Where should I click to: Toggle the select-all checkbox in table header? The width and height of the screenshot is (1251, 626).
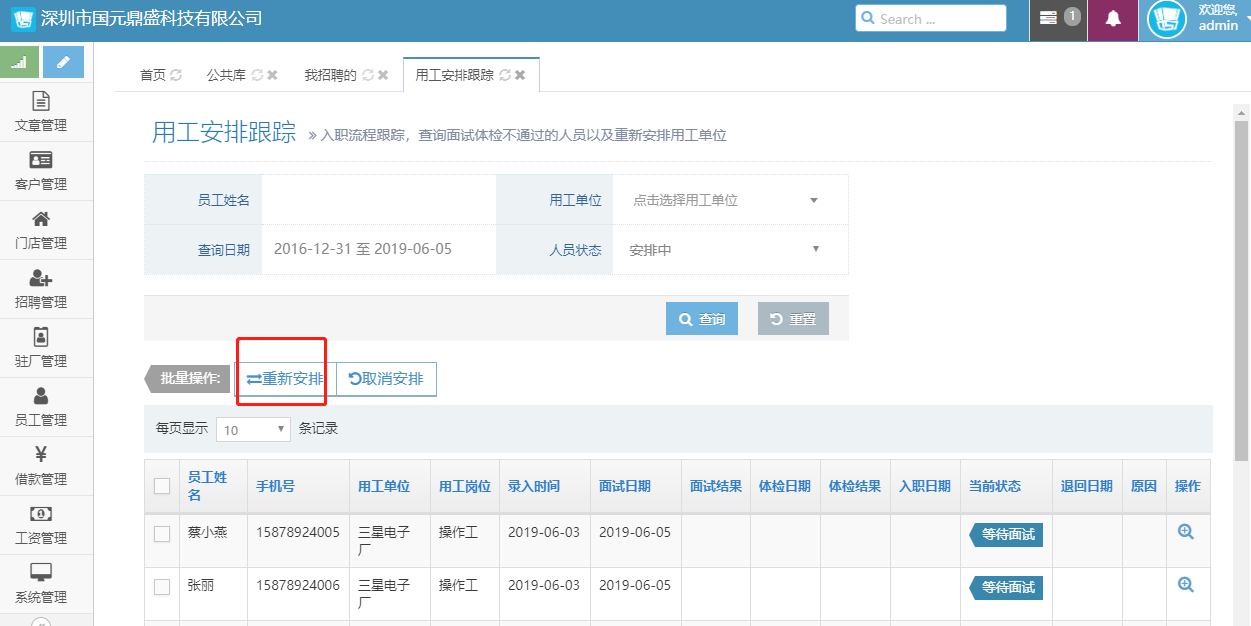coord(162,486)
